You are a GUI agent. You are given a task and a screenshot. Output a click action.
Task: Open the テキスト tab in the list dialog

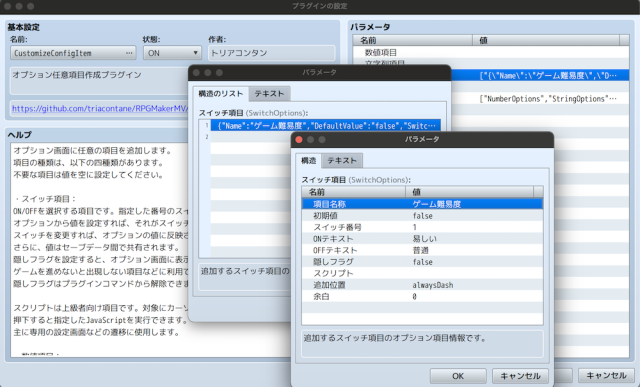pyautogui.click(x=269, y=94)
